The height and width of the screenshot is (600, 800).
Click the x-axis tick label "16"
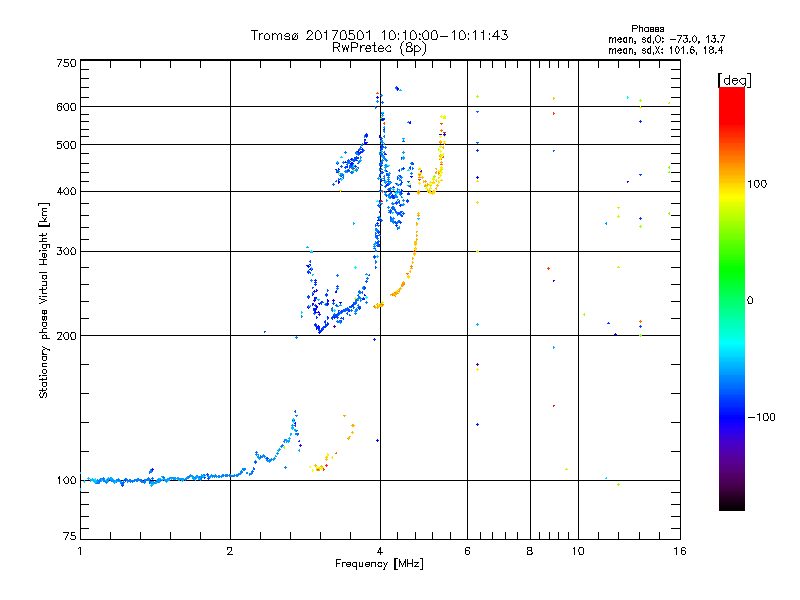(x=680, y=551)
